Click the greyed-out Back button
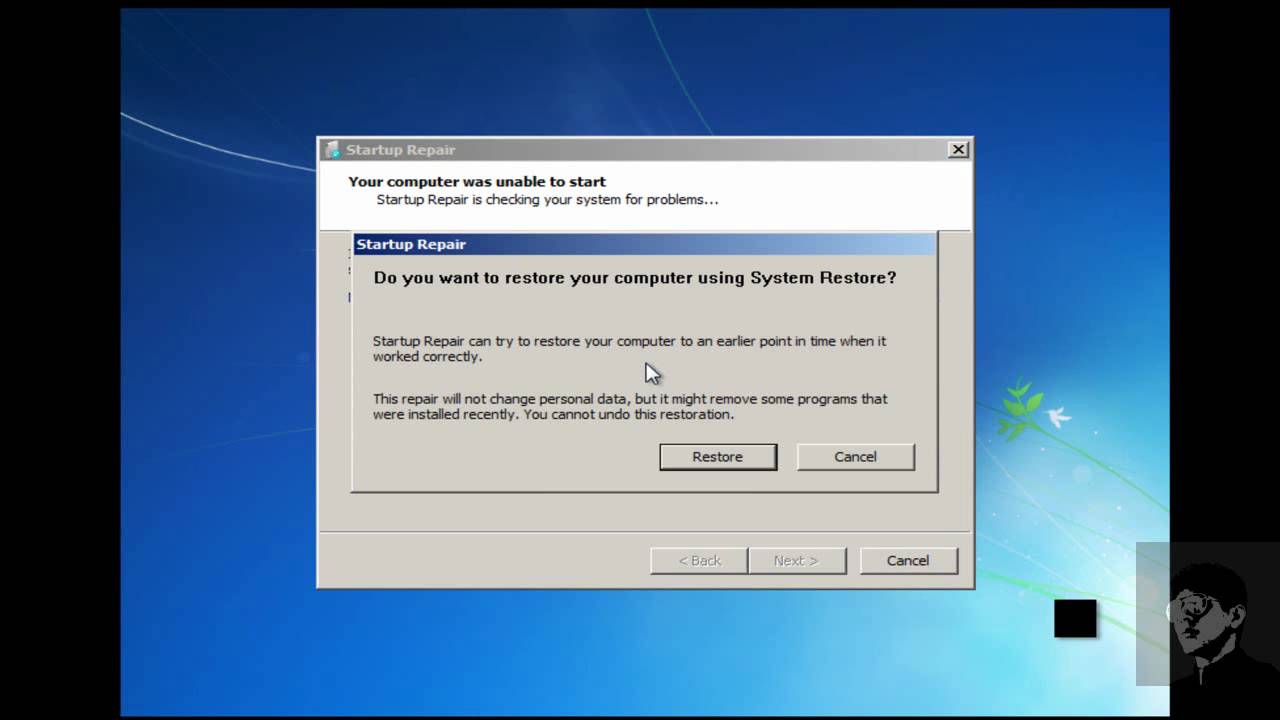 click(x=699, y=561)
